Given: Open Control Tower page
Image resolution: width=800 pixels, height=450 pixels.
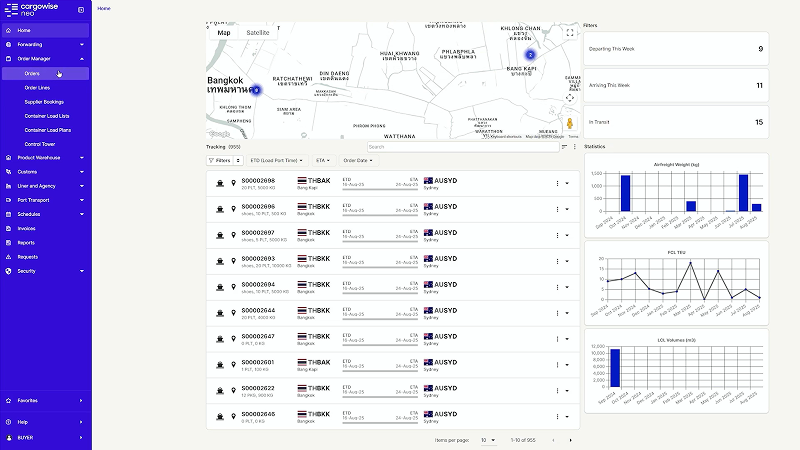Looking at the screenshot, I should (x=39, y=144).
